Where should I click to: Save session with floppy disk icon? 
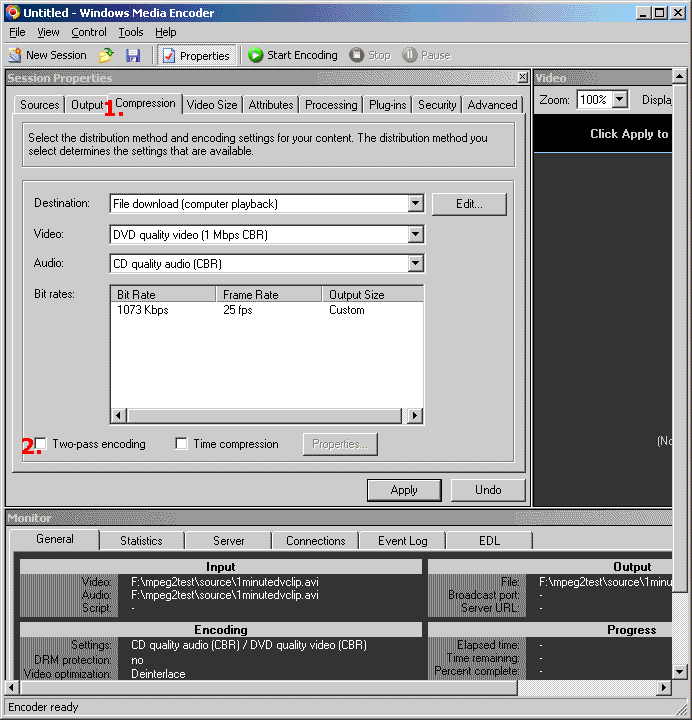tap(133, 55)
